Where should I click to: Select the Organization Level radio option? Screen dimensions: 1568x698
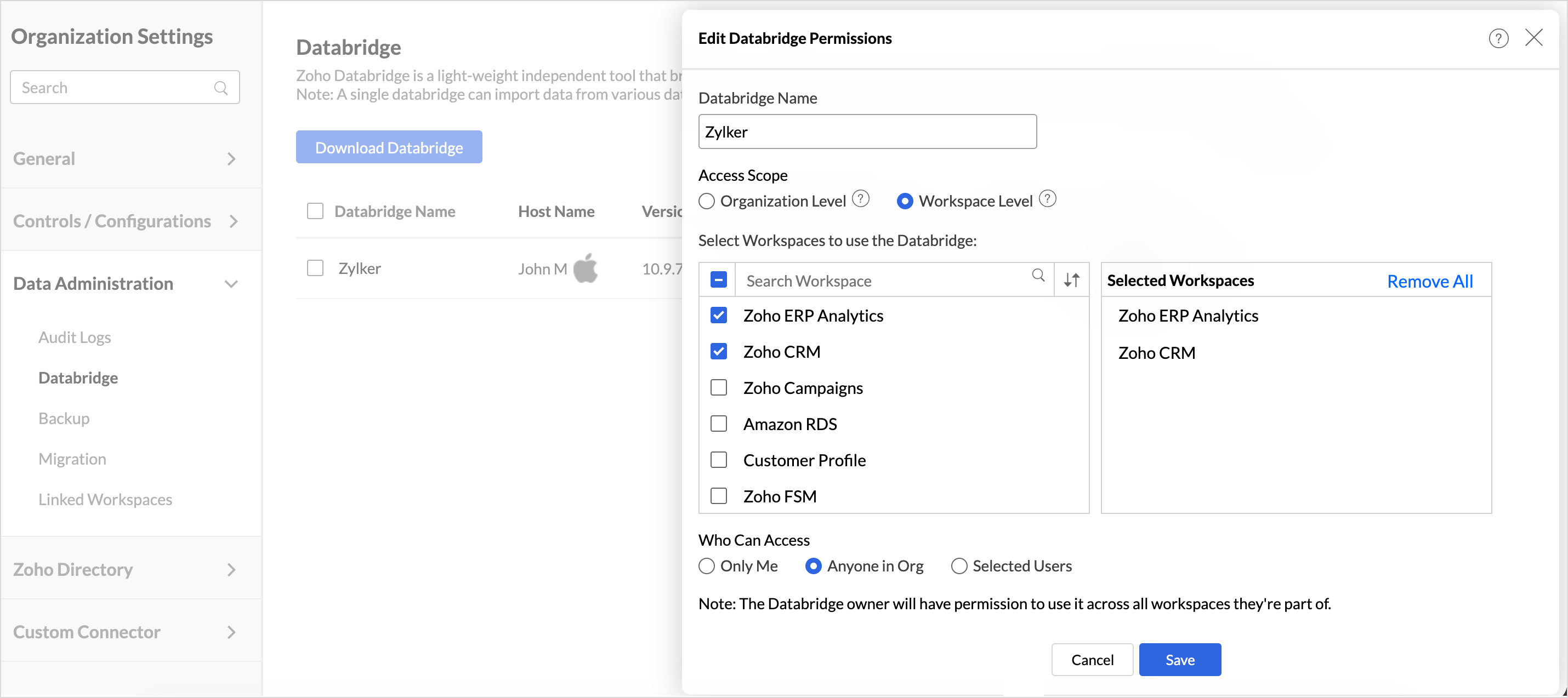pos(706,202)
